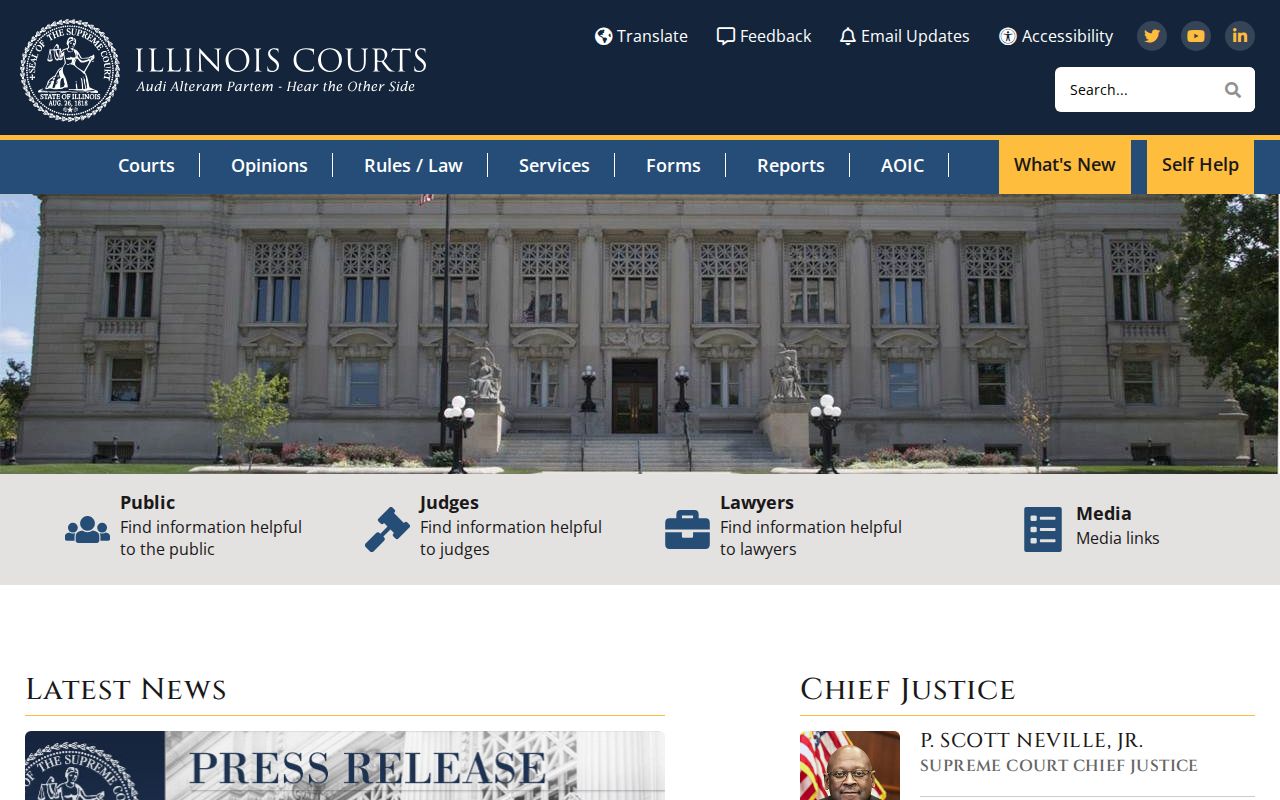The width and height of the screenshot is (1280, 800).
Task: Open the Forms menu
Action: [x=673, y=166]
